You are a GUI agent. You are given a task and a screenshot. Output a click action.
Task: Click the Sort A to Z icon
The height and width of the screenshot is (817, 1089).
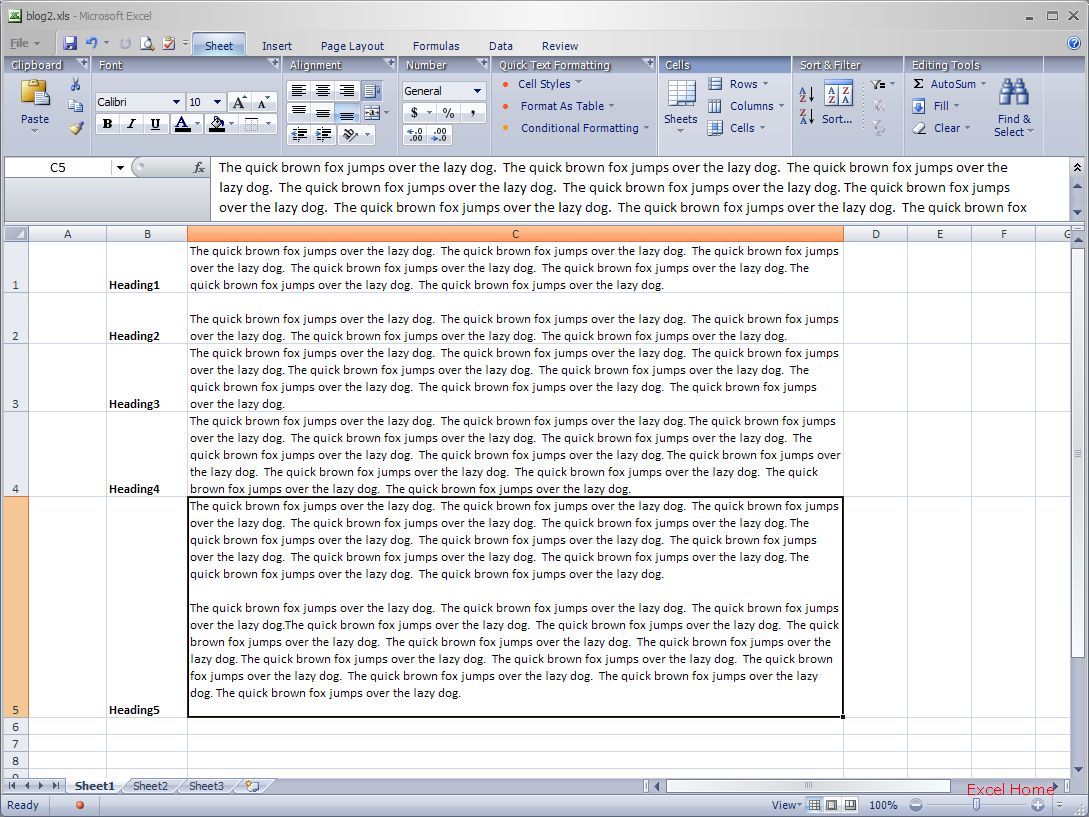point(806,94)
